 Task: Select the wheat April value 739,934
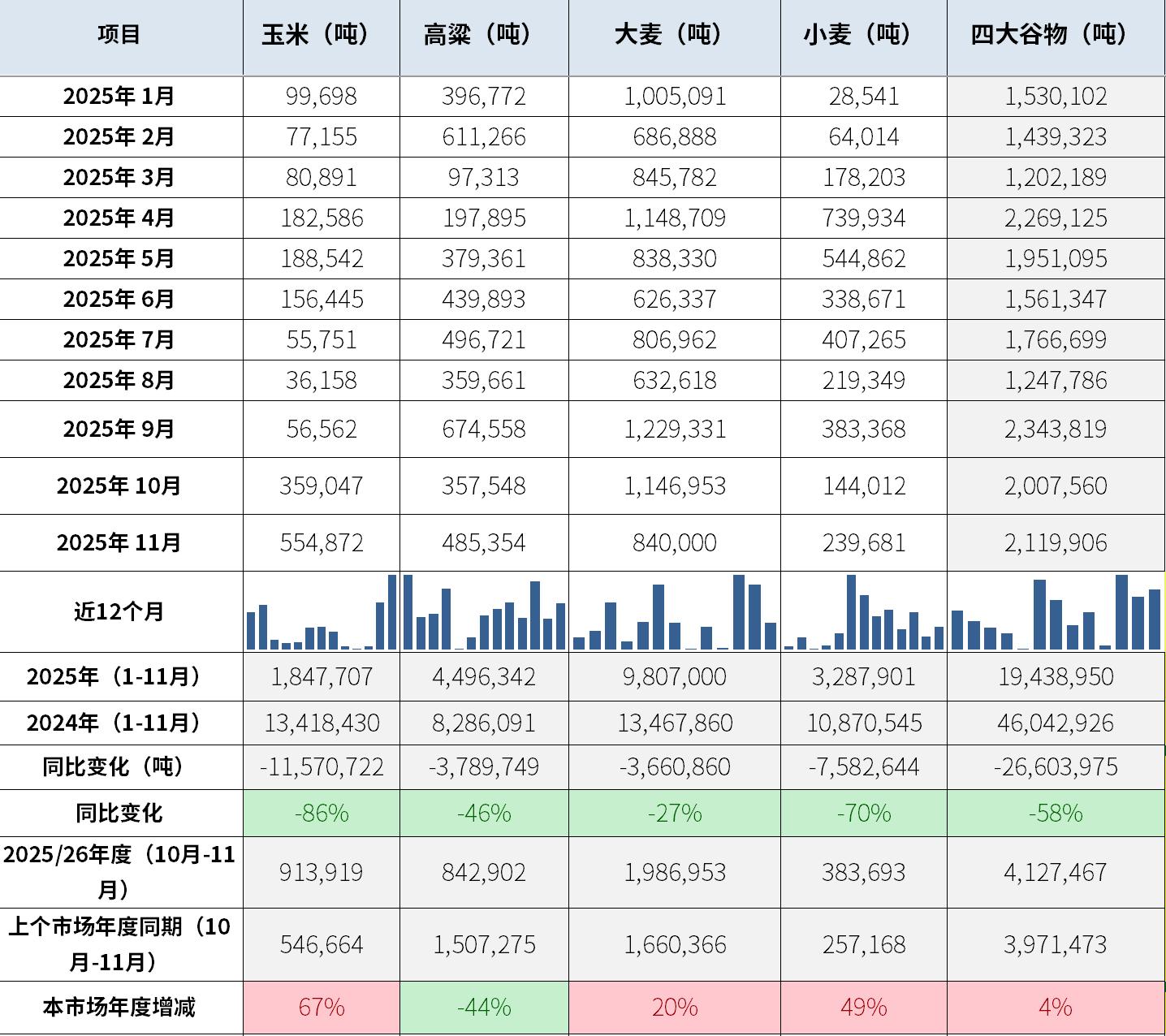(863, 218)
